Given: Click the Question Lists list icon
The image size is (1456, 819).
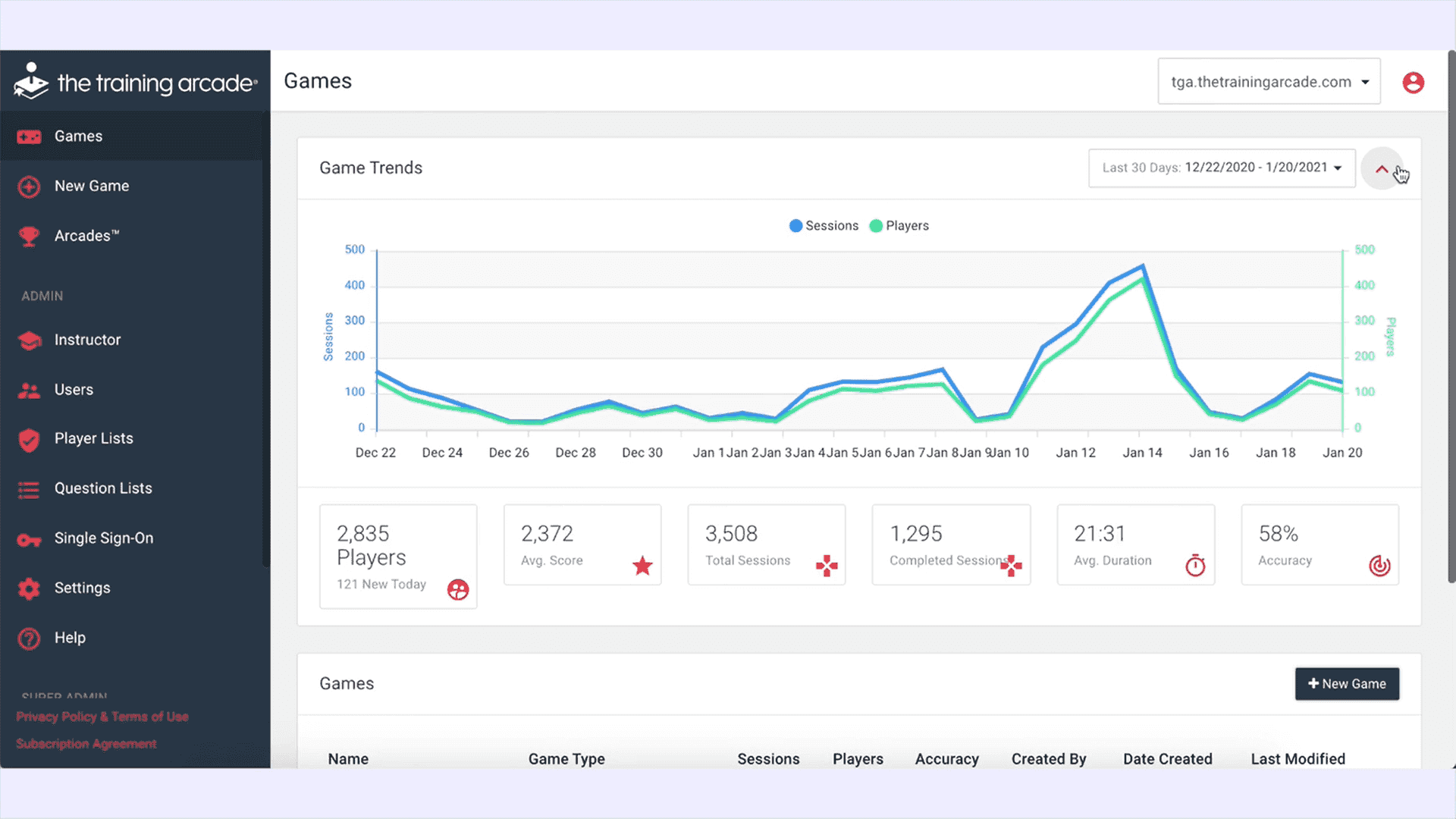Looking at the screenshot, I should tap(29, 490).
